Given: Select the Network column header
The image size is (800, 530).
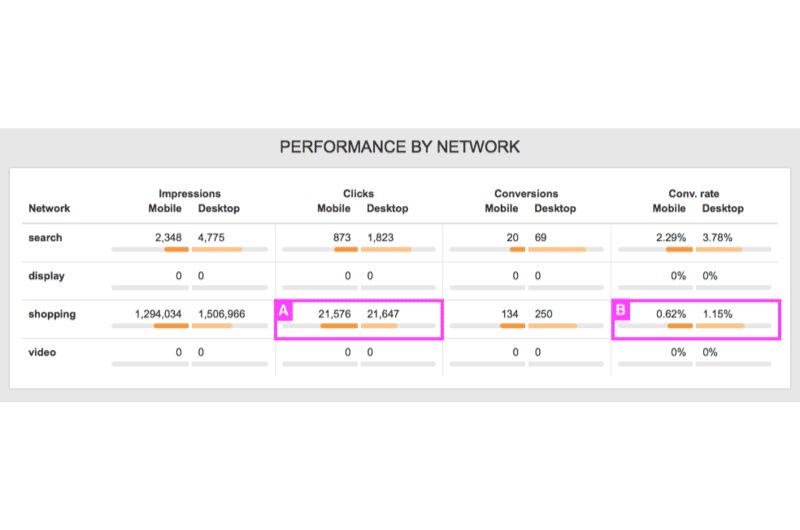Looking at the screenshot, I should [49, 208].
